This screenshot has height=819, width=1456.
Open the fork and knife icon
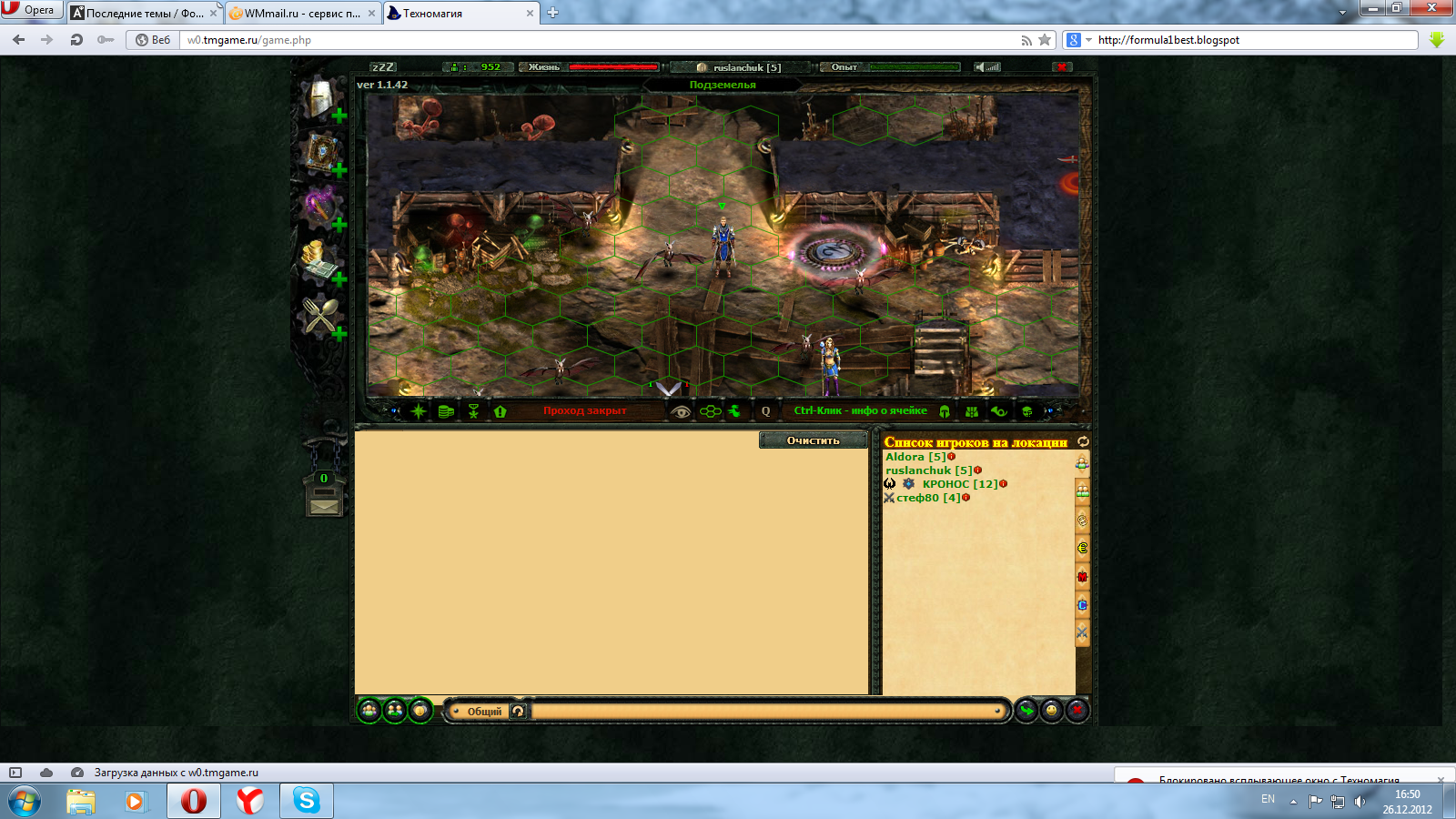321,317
